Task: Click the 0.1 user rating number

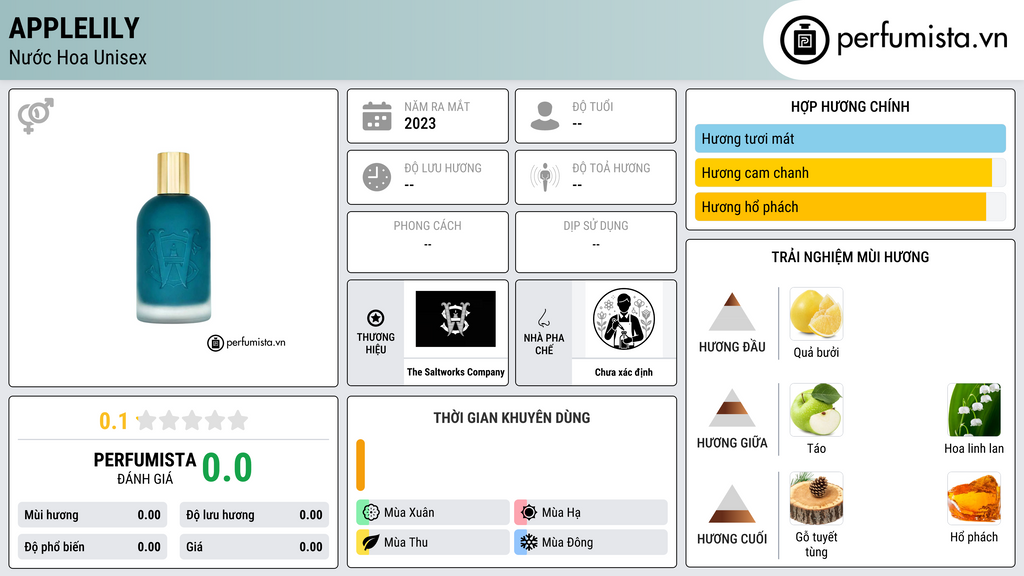Action: point(114,421)
